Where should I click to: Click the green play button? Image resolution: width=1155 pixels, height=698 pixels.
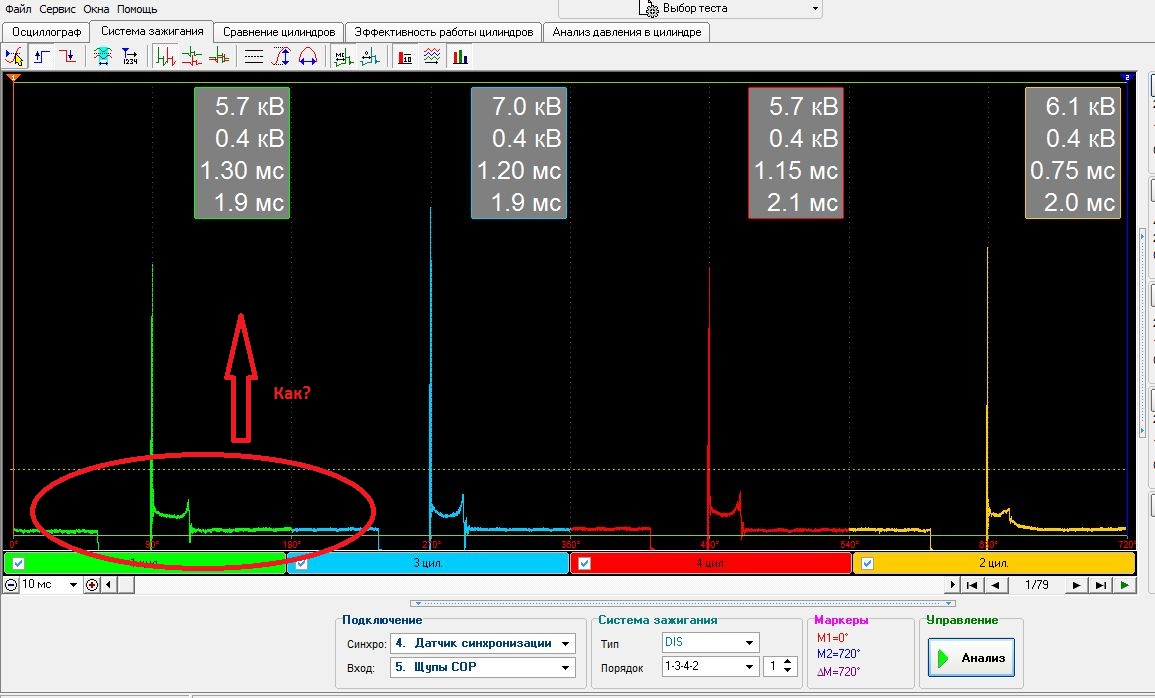tap(1124, 585)
